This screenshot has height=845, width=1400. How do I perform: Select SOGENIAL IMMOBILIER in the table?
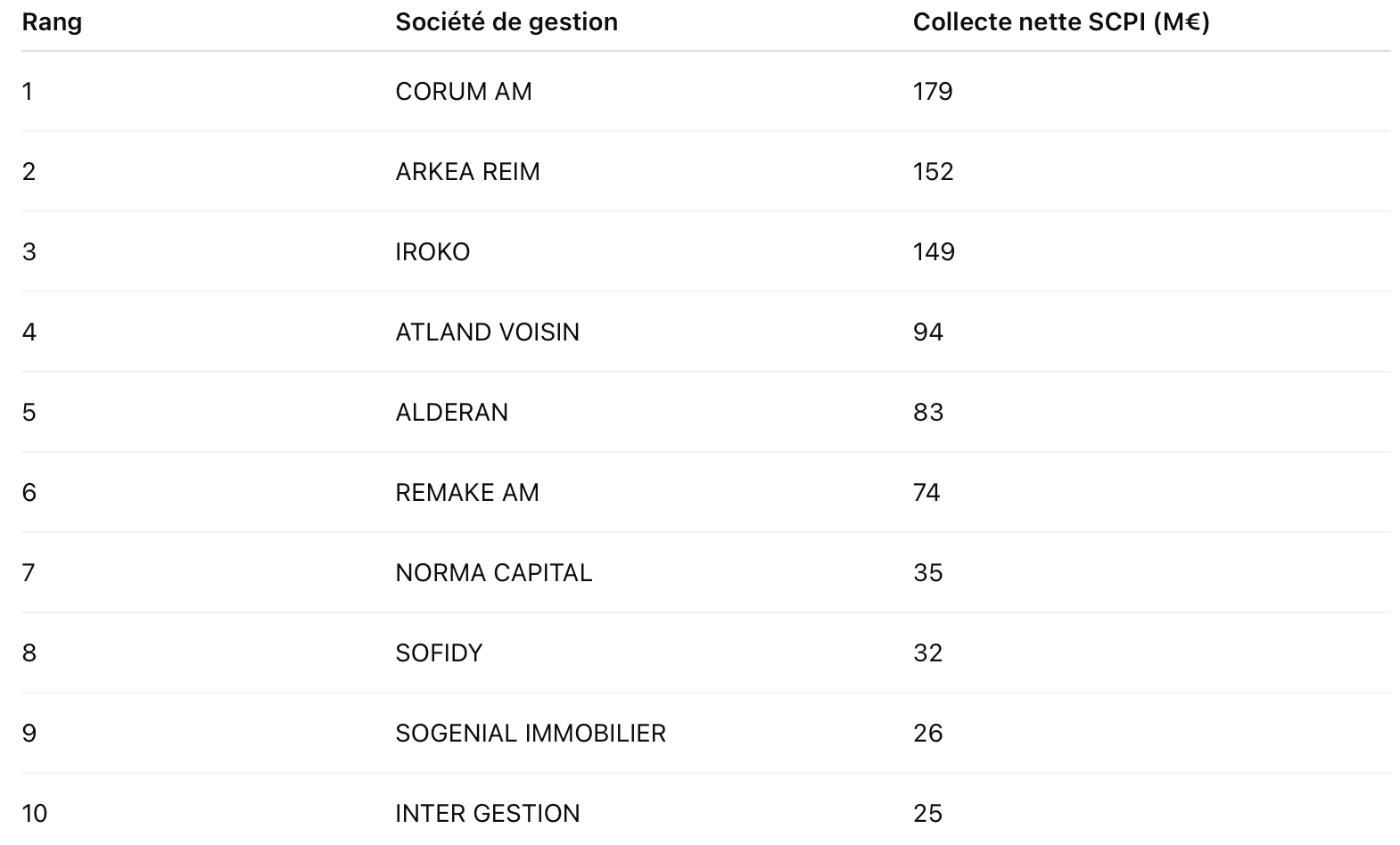531,734
